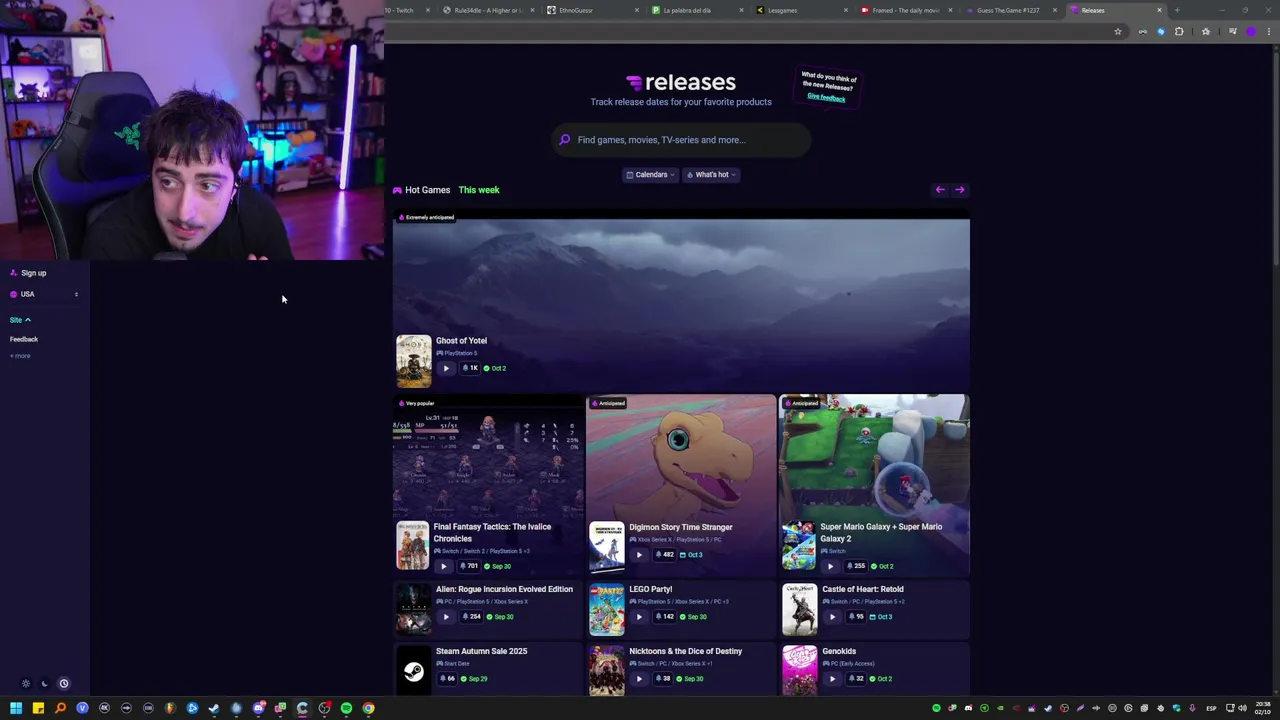Go to previous Hot Games page arrow
The width and height of the screenshot is (1280, 720).
[940, 190]
